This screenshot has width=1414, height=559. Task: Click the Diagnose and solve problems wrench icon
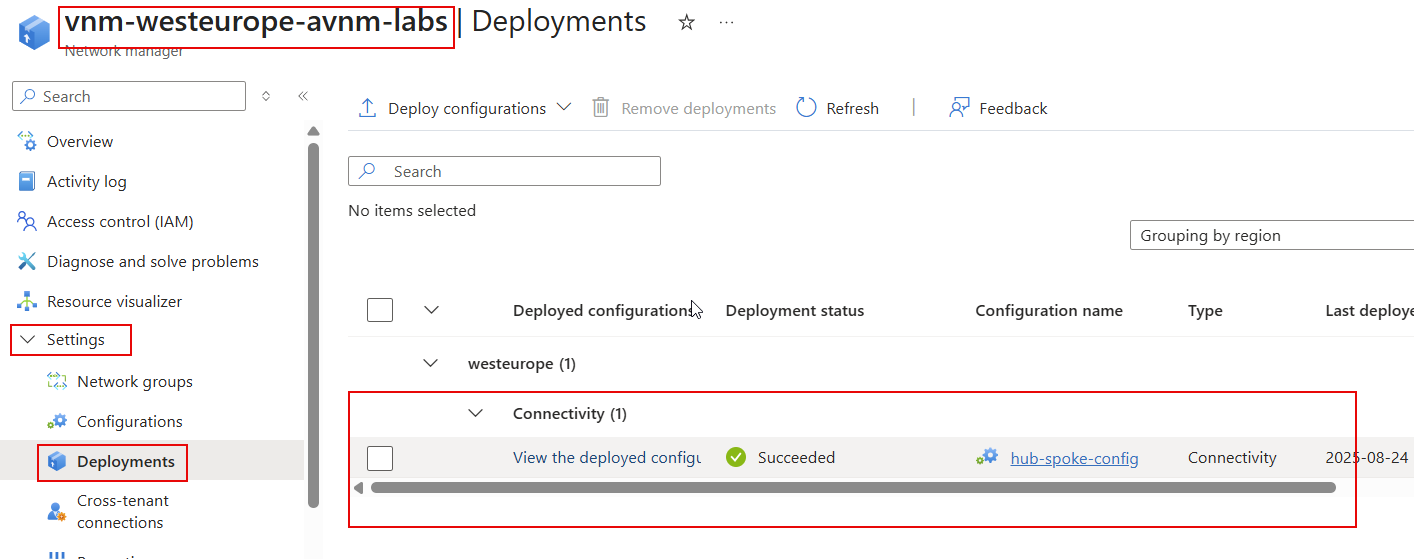coord(27,262)
